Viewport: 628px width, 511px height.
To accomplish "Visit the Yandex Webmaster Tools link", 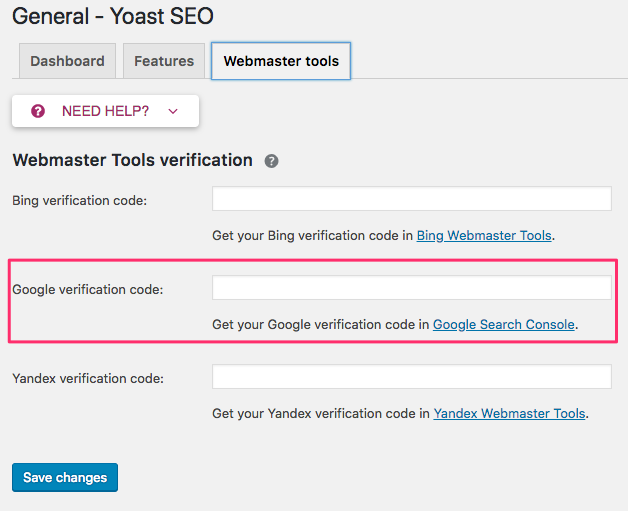I will (510, 414).
